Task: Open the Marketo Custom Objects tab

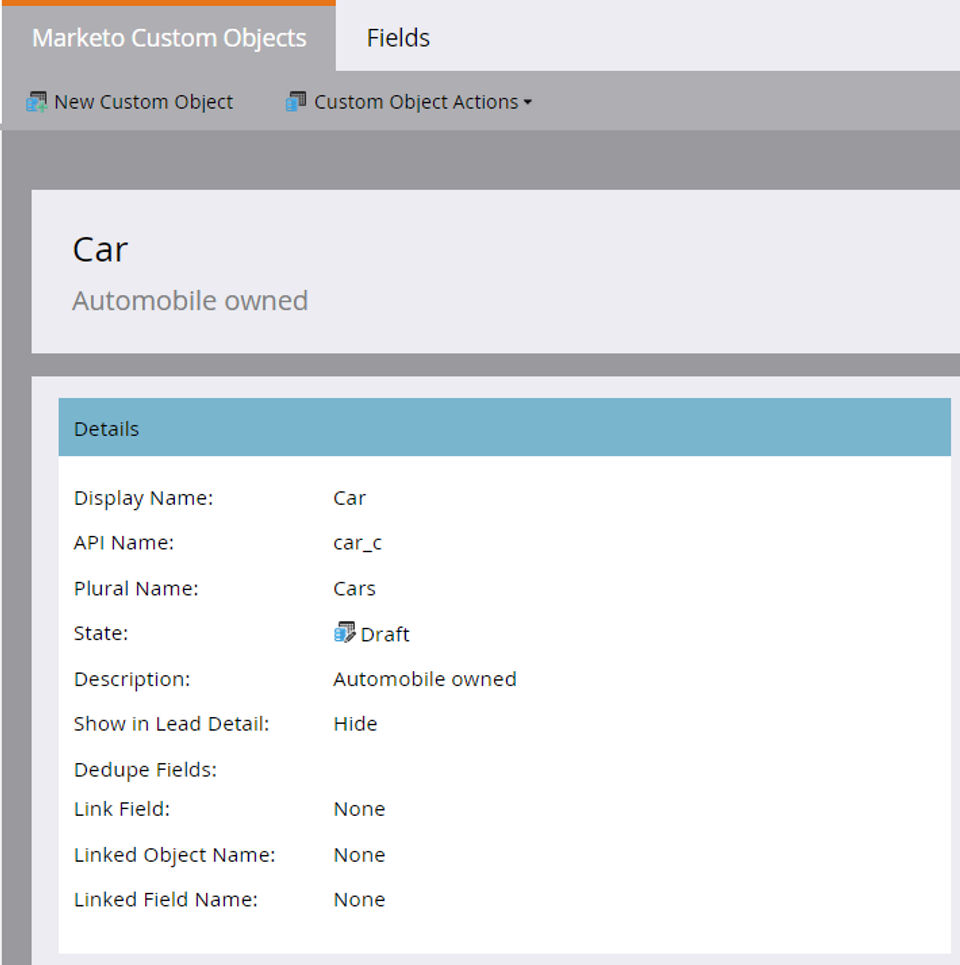Action: [169, 38]
